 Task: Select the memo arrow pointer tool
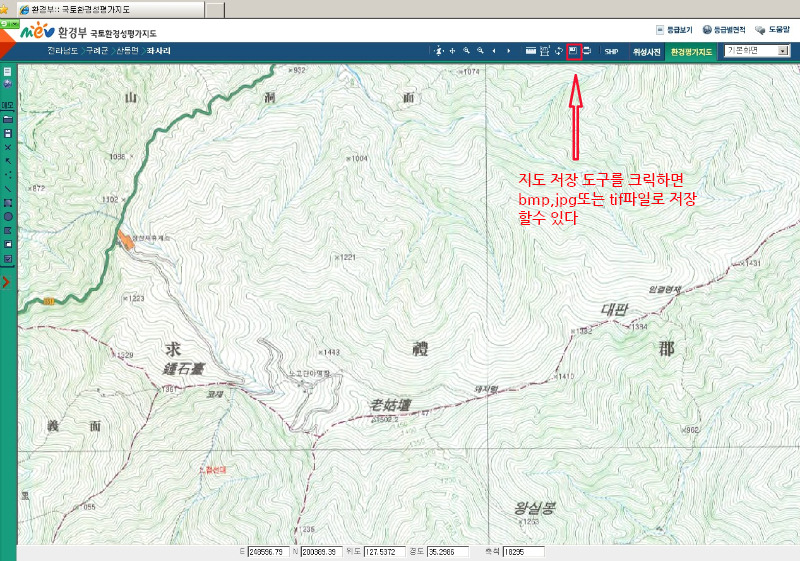point(8,161)
